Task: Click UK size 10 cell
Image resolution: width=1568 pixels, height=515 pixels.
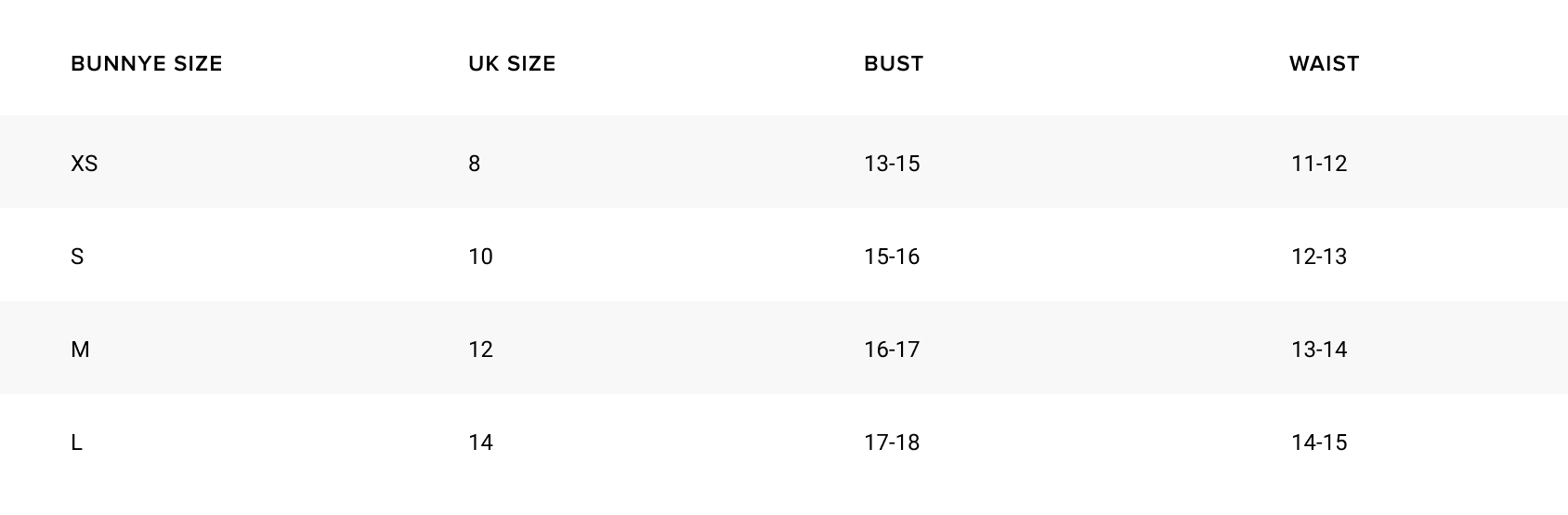Action: pos(480,257)
